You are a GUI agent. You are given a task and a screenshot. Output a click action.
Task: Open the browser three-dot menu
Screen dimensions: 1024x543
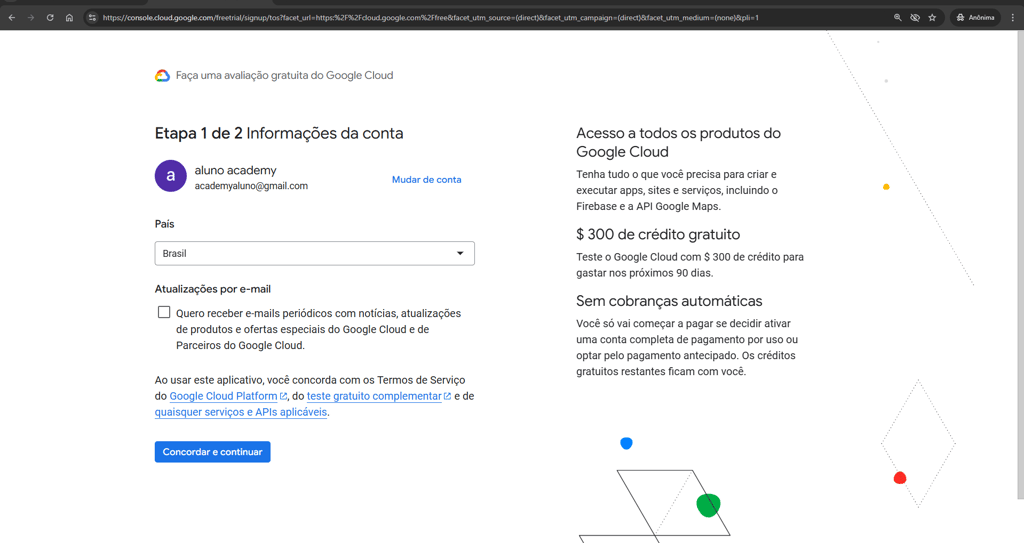[x=1013, y=18]
